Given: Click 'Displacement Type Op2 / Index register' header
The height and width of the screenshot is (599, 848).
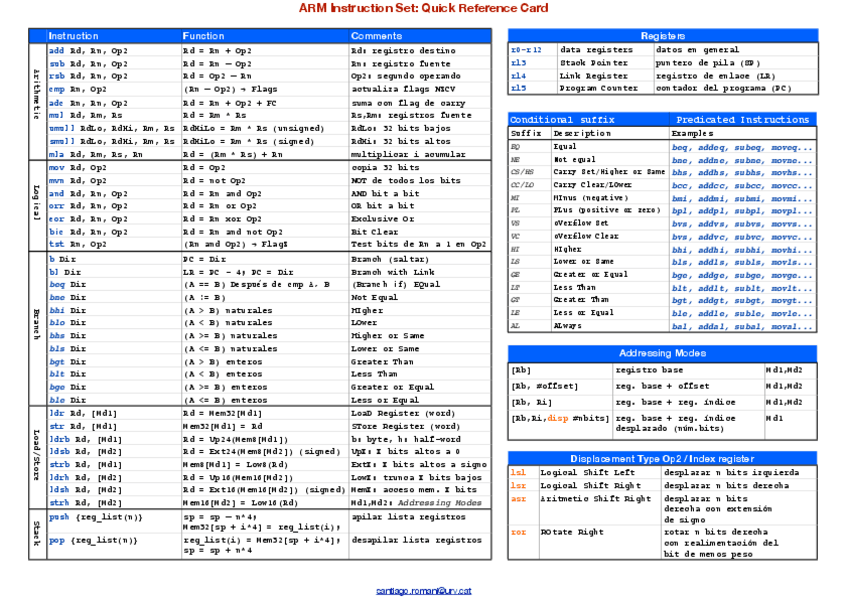Looking at the screenshot, I should pyautogui.click(x=662, y=458).
